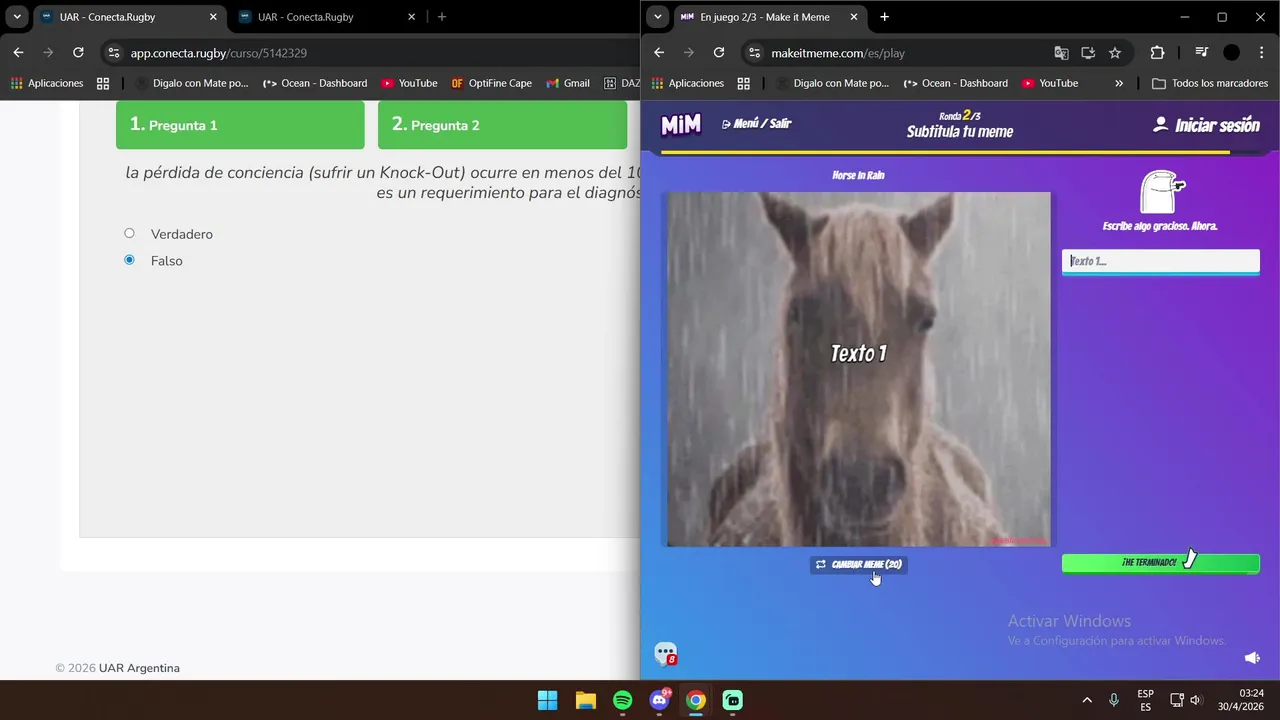Open Digalo con Mate bookmark in left window
This screenshot has height=720, width=1280.
coord(192,83)
